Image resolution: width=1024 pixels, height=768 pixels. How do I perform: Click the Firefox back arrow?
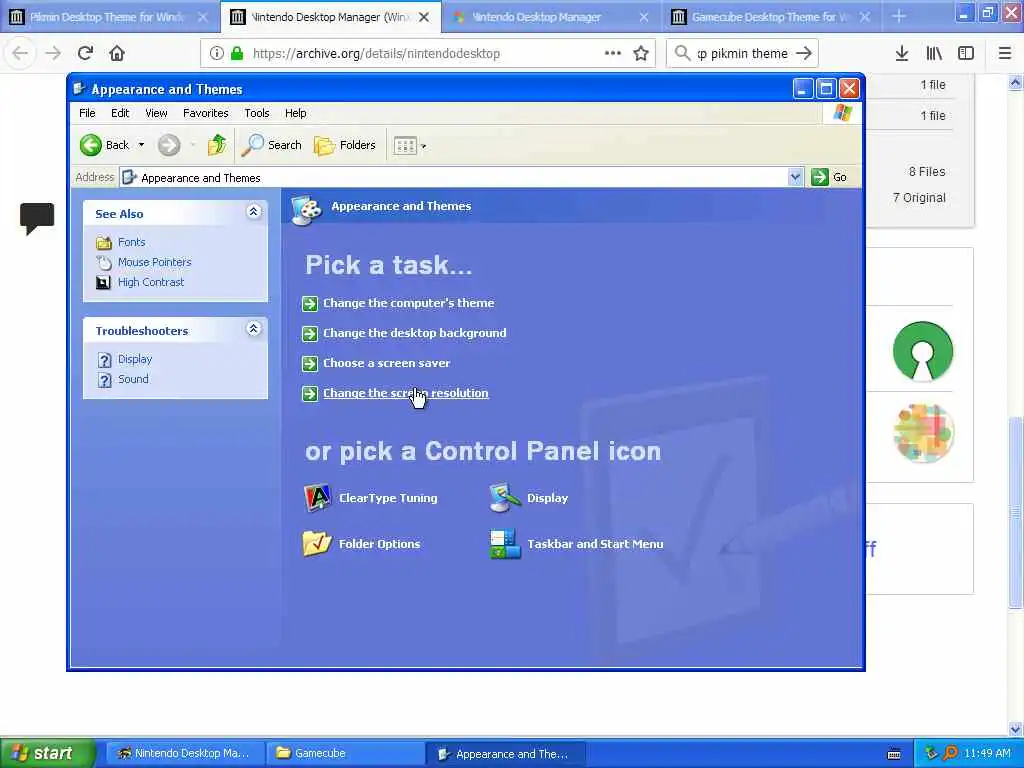click(x=20, y=53)
